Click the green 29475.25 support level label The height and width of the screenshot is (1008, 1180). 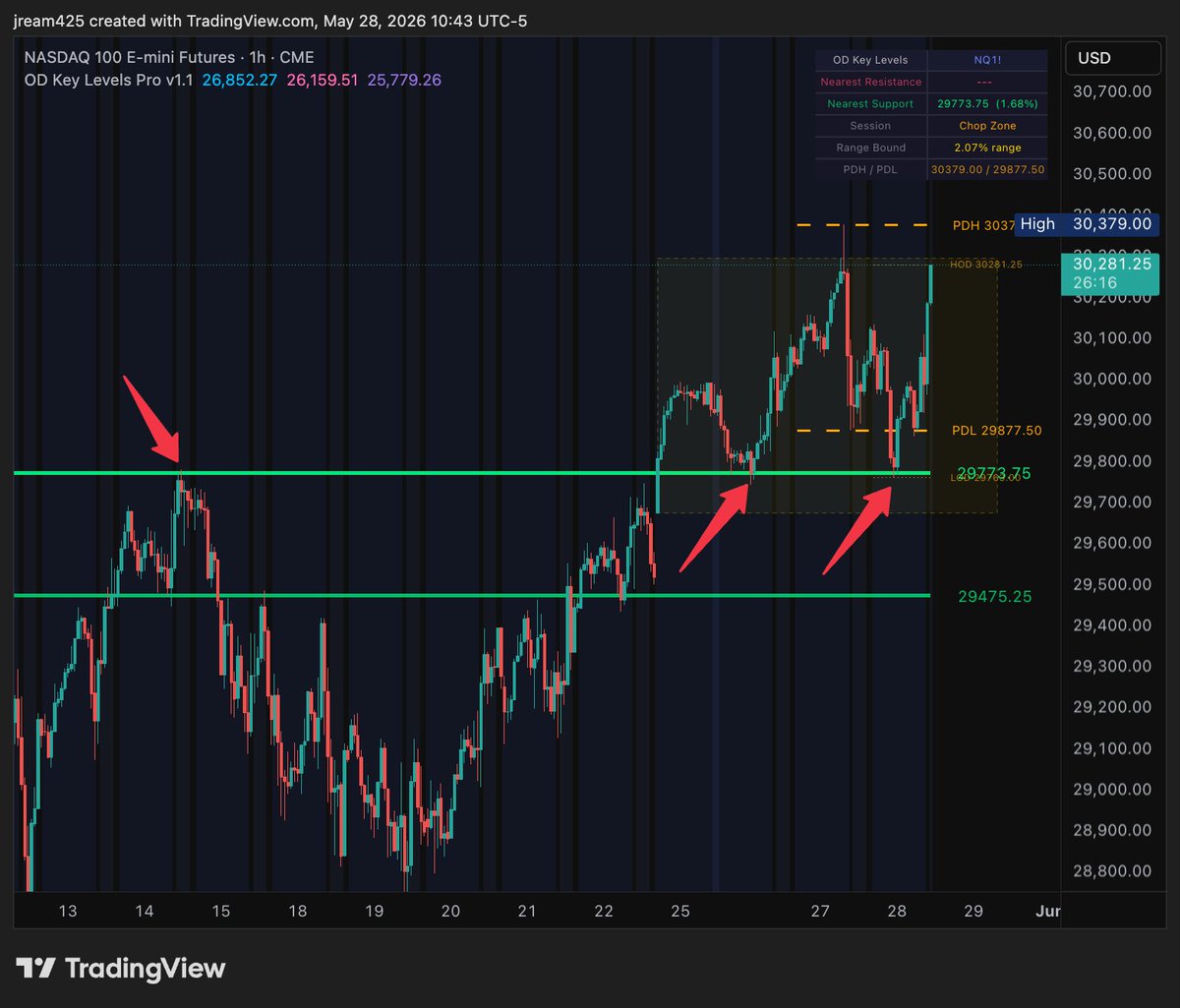994,596
